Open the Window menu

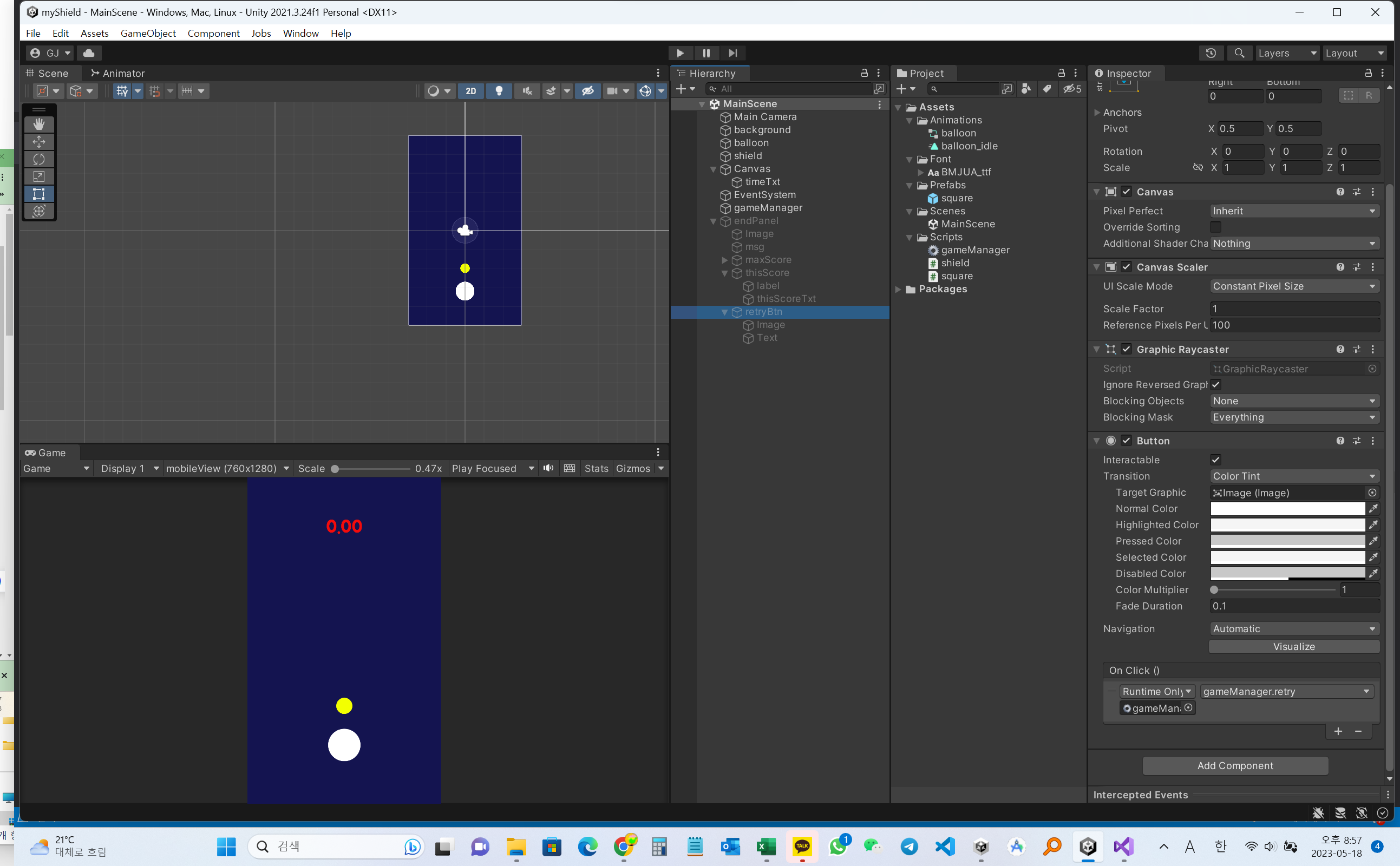pos(301,33)
